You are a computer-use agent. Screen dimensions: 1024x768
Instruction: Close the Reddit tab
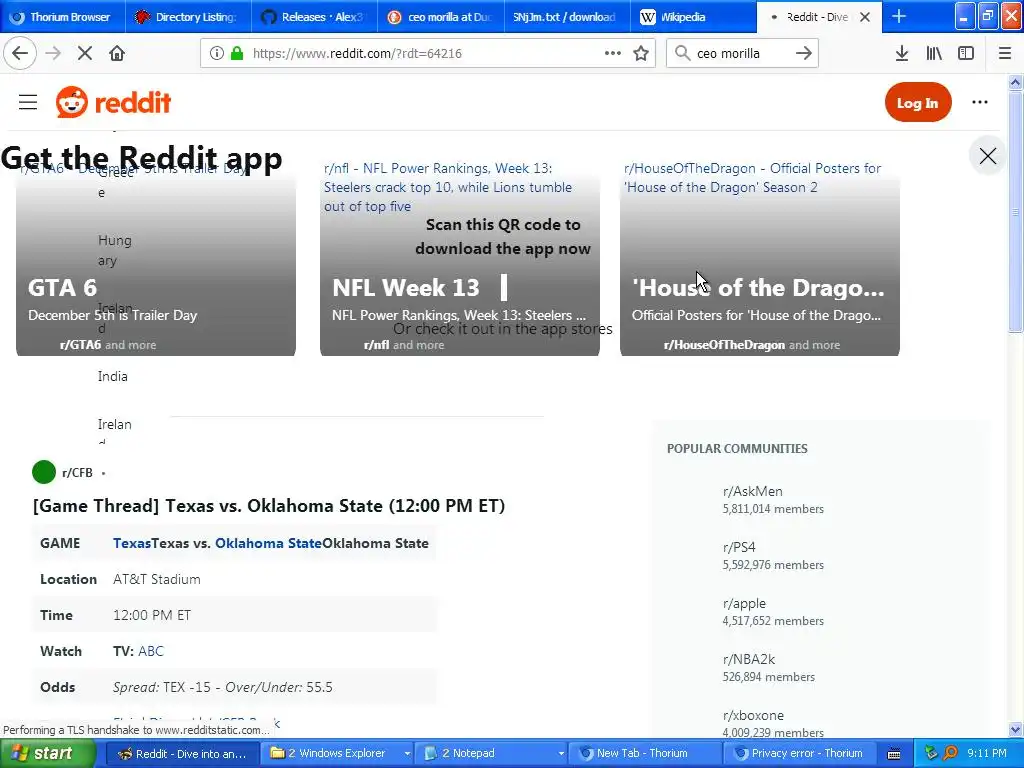pyautogui.click(x=865, y=17)
